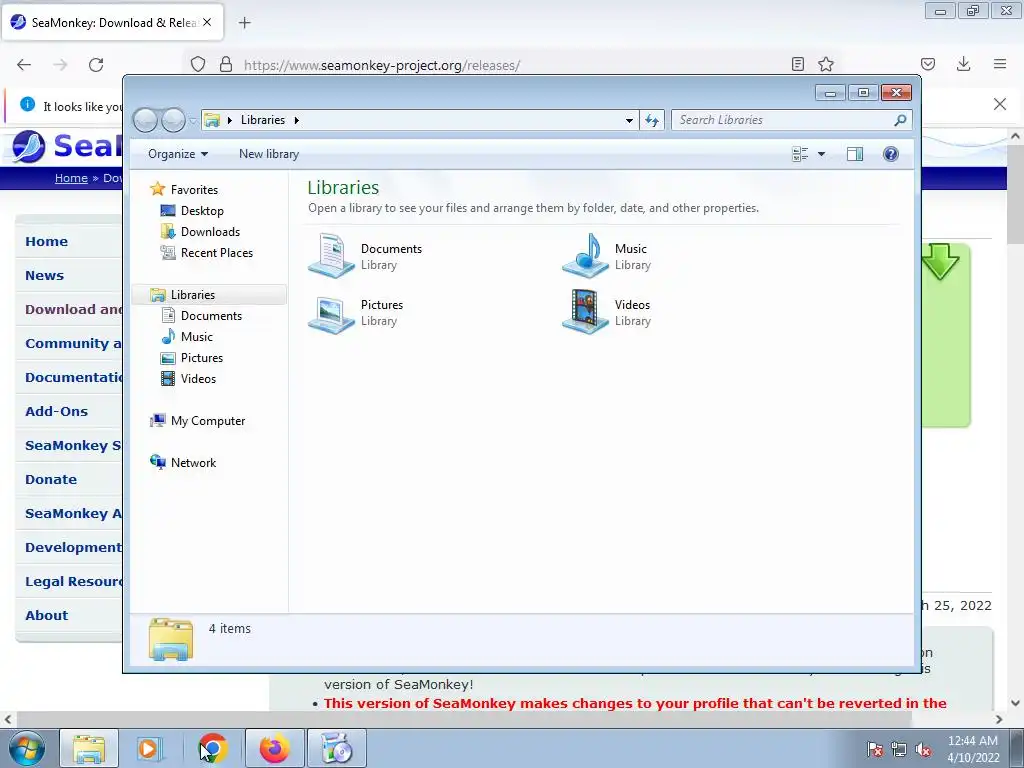Focus the Search Libraries field
1024x768 pixels.
coord(782,120)
